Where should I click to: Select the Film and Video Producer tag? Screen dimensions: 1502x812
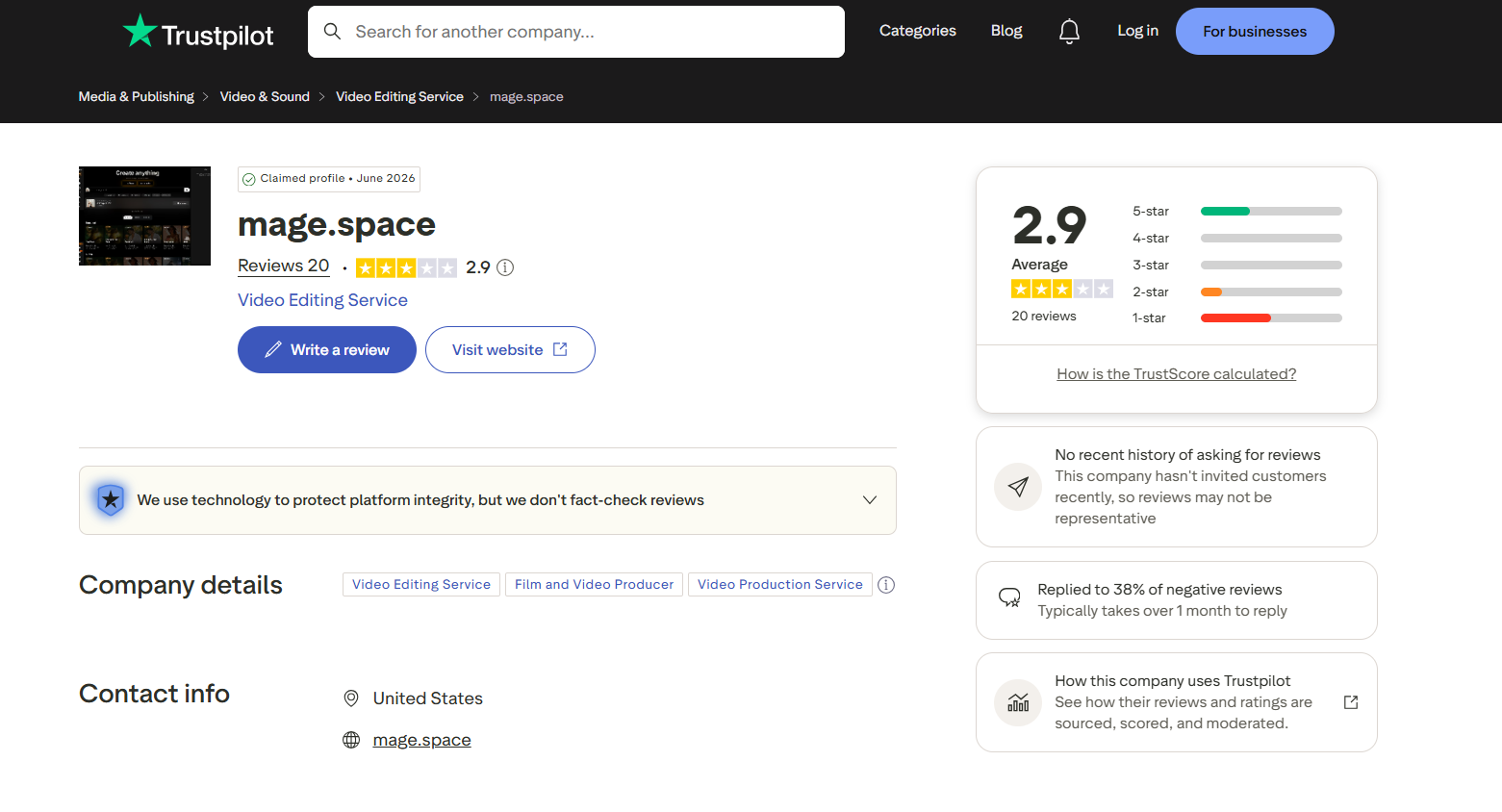[x=594, y=585]
